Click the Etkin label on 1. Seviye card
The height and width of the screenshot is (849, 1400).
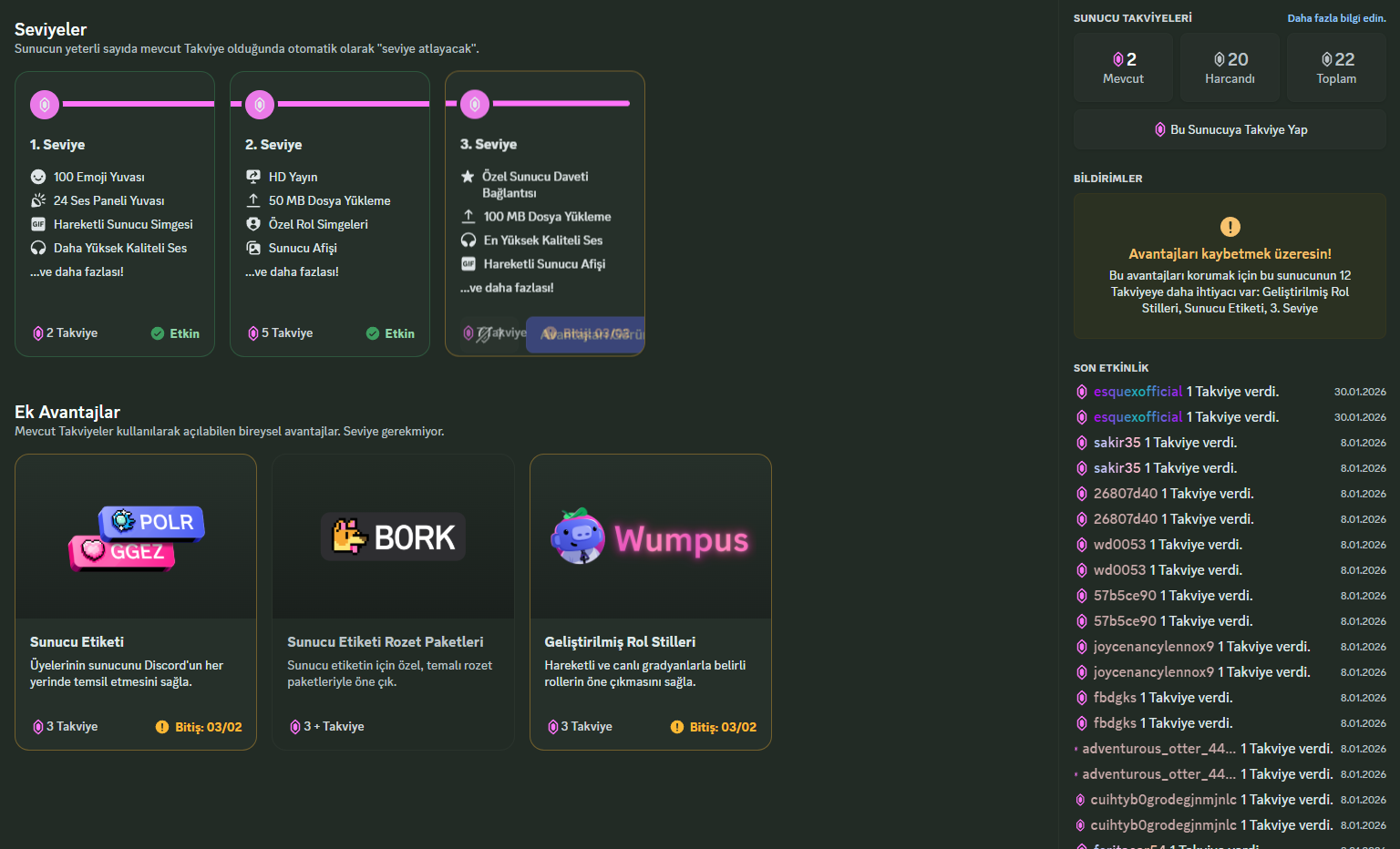(x=184, y=333)
